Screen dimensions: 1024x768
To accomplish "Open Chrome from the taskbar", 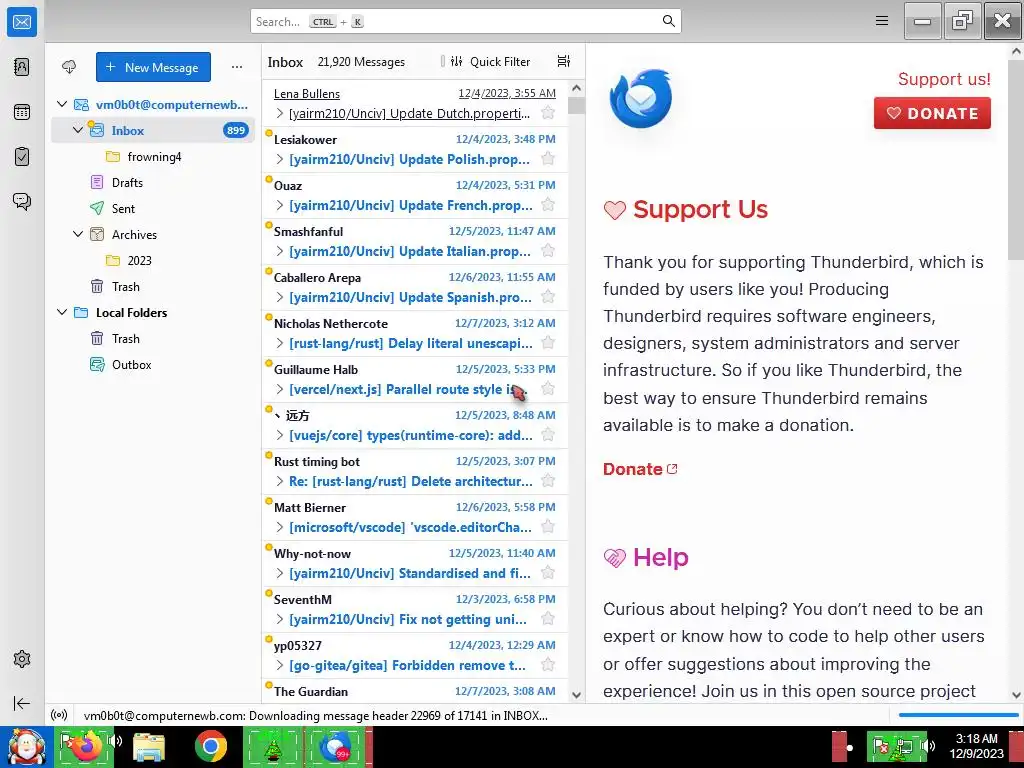I will 210,746.
